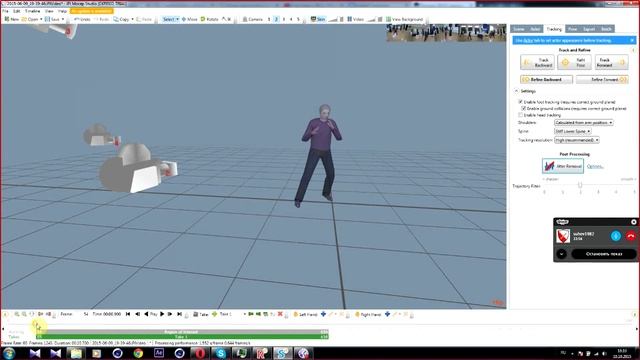The width and height of the screenshot is (640, 360).
Task: Toggle View Background in toolbar
Action: click(x=404, y=19)
